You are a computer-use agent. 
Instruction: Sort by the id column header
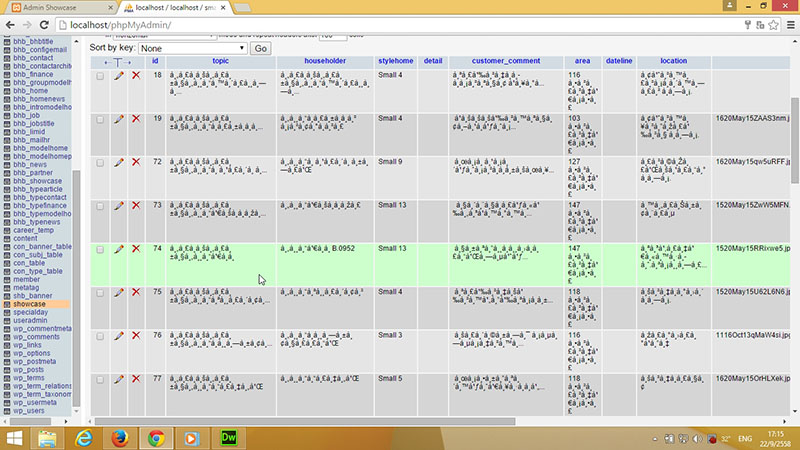(155, 61)
